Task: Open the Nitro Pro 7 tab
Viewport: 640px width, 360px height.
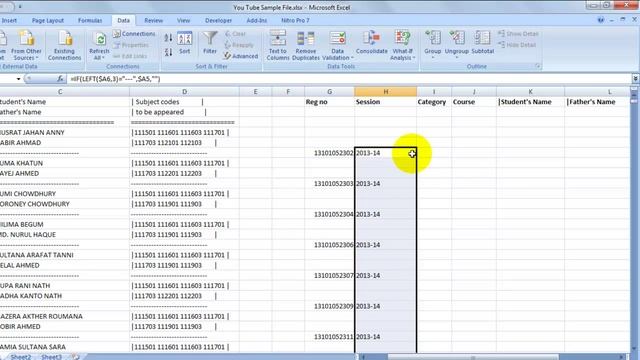Action: coord(295,20)
